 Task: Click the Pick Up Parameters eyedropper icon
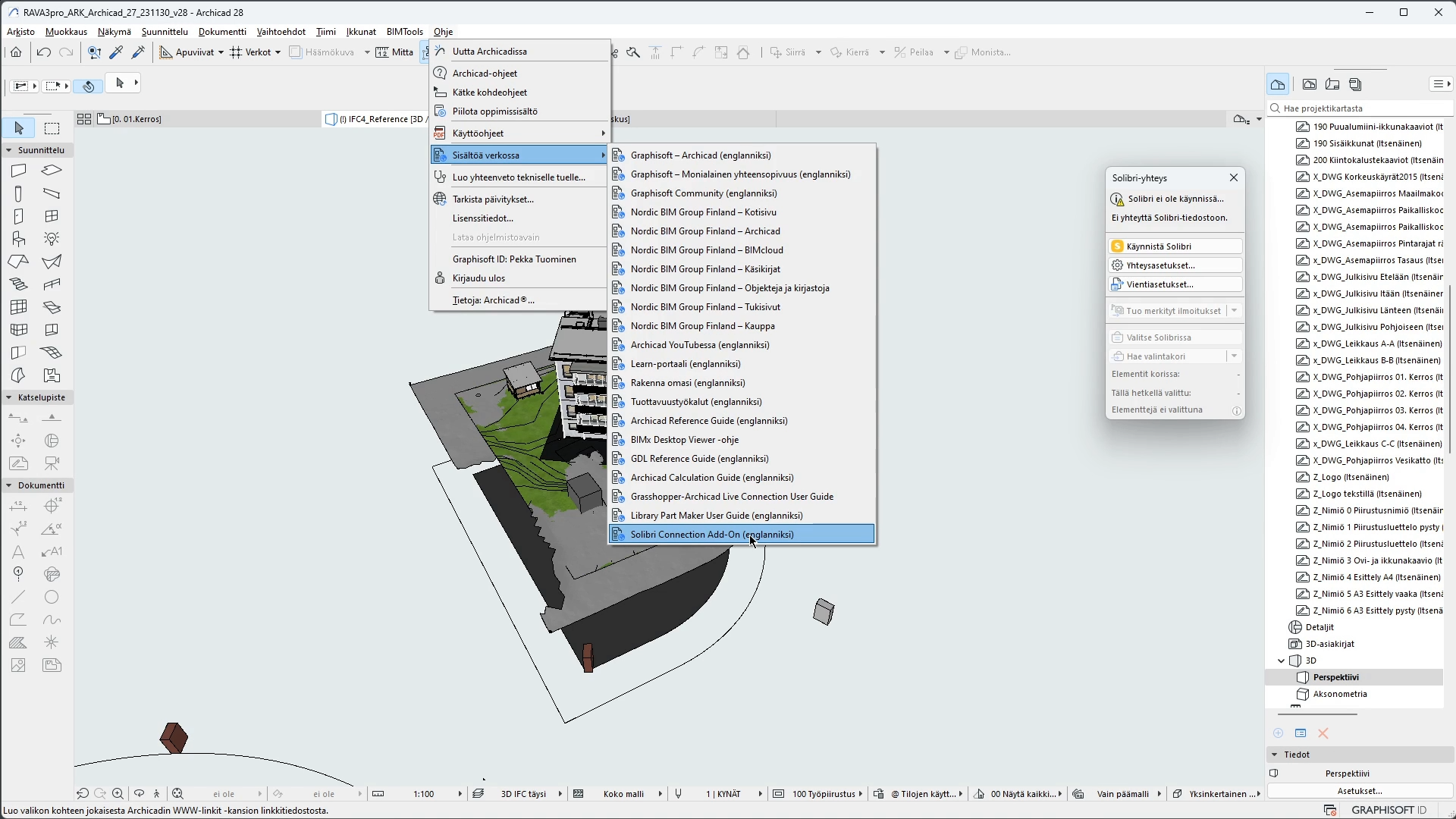(x=116, y=52)
